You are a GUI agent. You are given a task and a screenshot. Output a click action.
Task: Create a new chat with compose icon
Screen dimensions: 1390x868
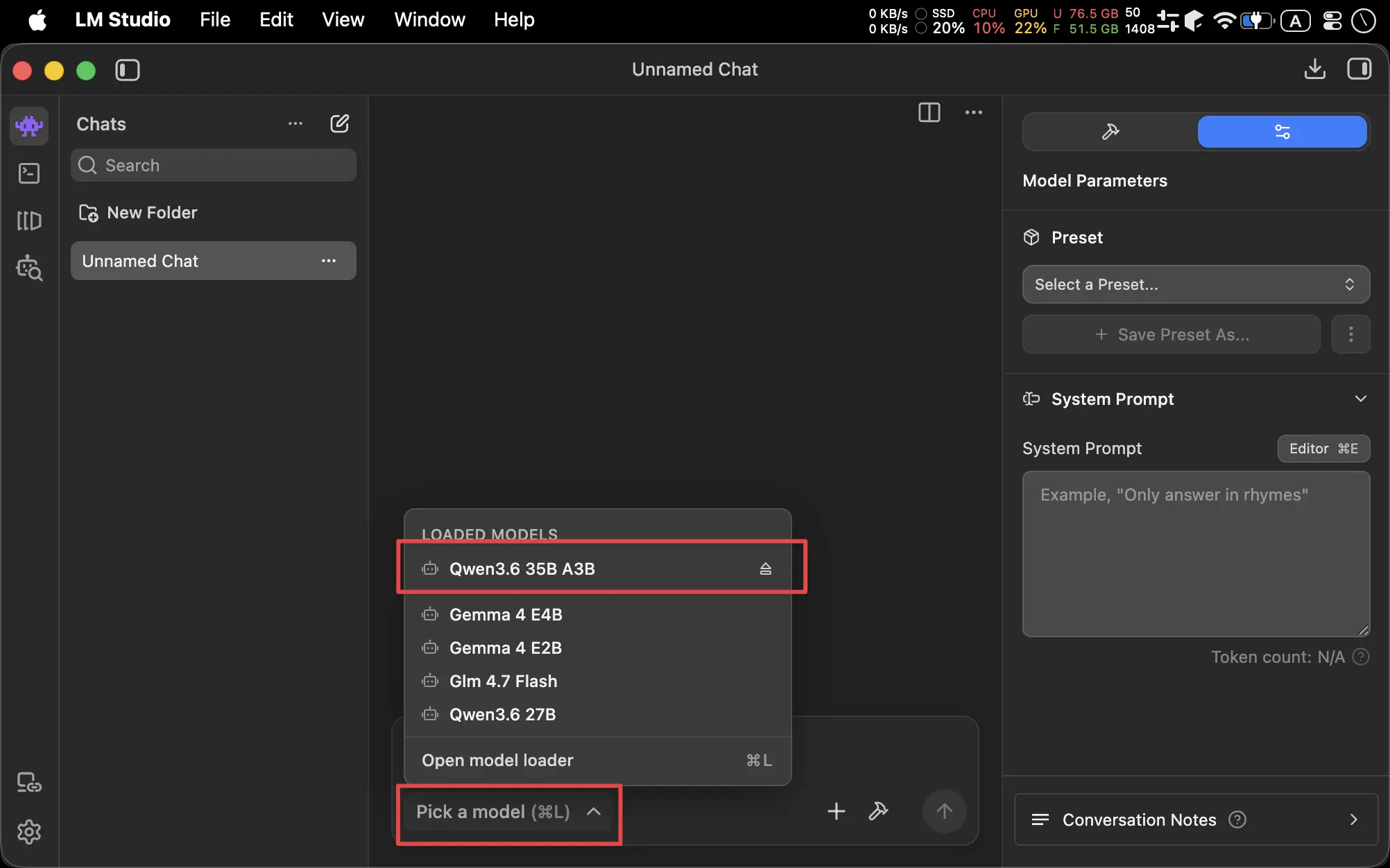tap(340, 123)
